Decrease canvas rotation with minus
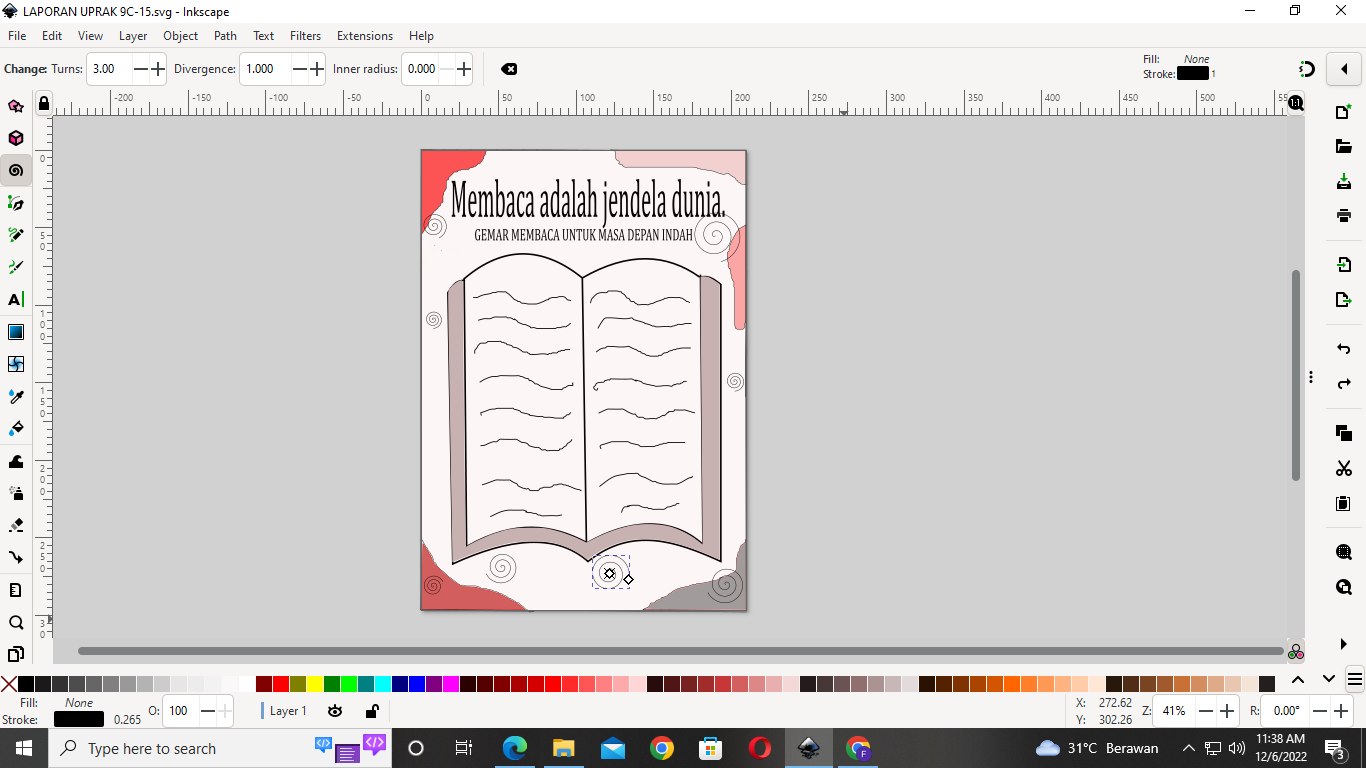The width and height of the screenshot is (1366, 768). pyautogui.click(x=1321, y=711)
